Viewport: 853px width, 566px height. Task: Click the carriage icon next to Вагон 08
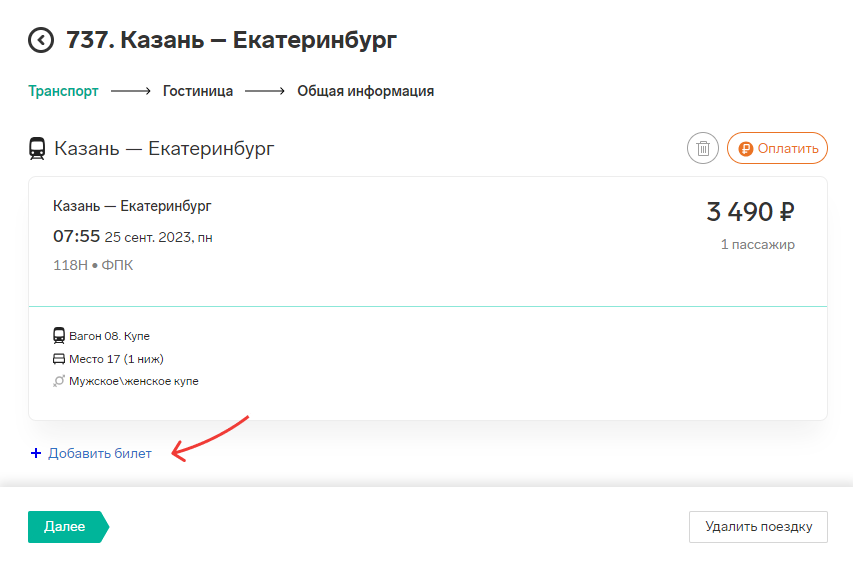(x=59, y=336)
